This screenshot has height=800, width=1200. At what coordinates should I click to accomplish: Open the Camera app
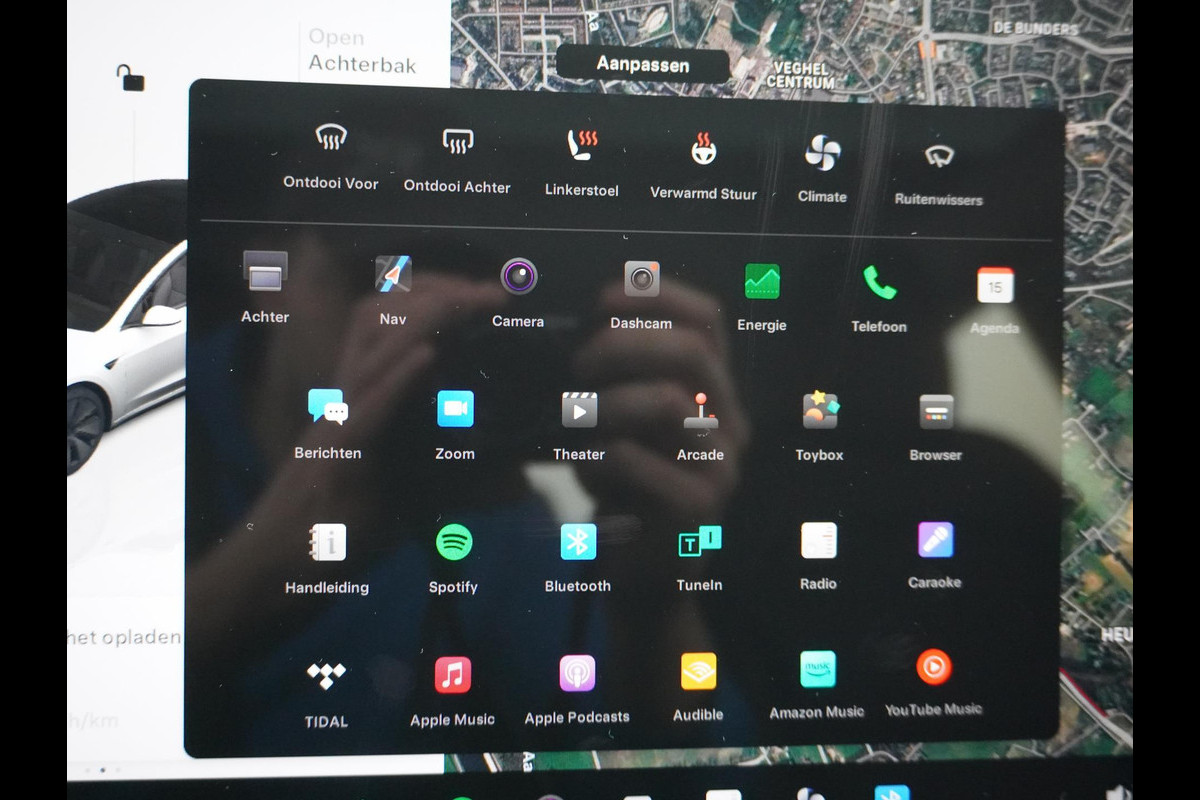519,276
